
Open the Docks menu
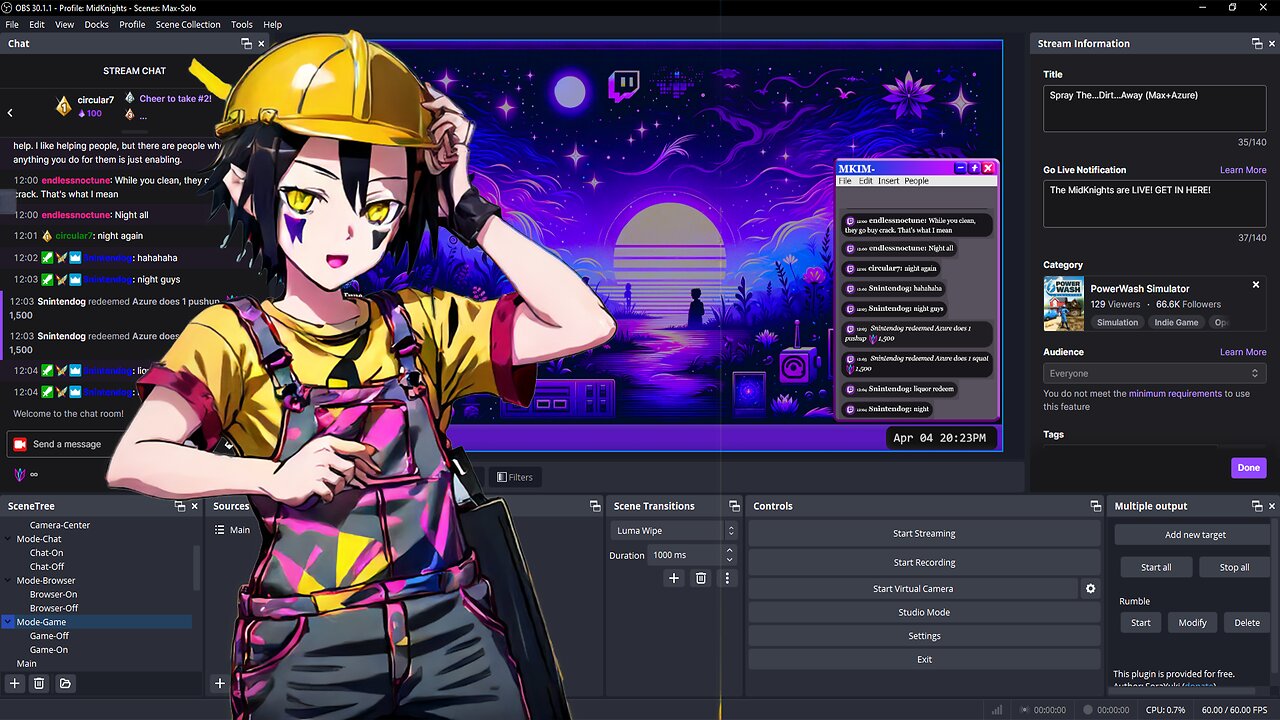tap(97, 24)
